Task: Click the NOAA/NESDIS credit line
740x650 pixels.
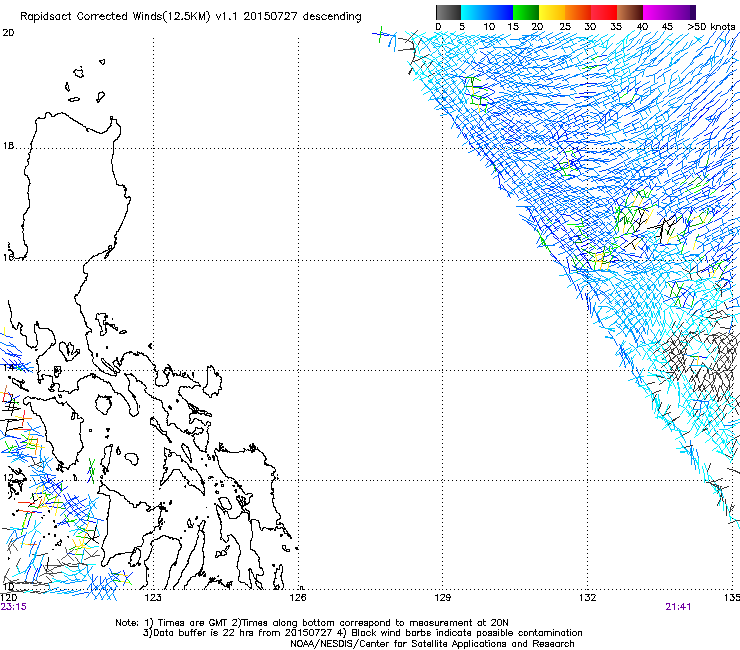Action: [432, 644]
